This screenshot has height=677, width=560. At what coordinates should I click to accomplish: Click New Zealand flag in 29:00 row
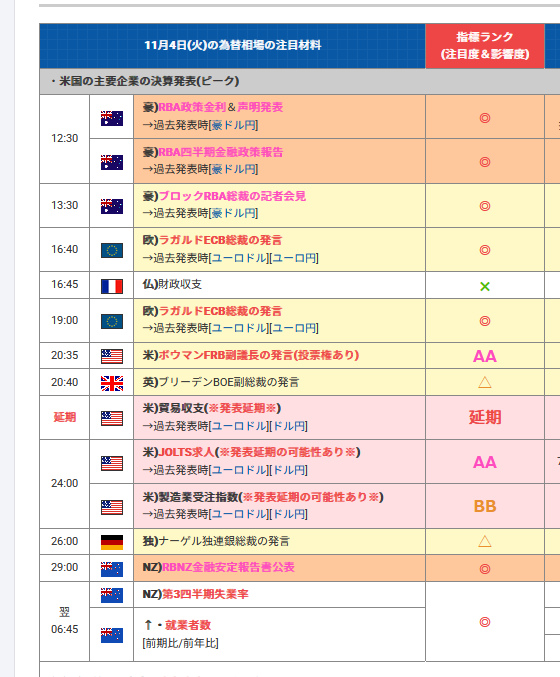112,569
